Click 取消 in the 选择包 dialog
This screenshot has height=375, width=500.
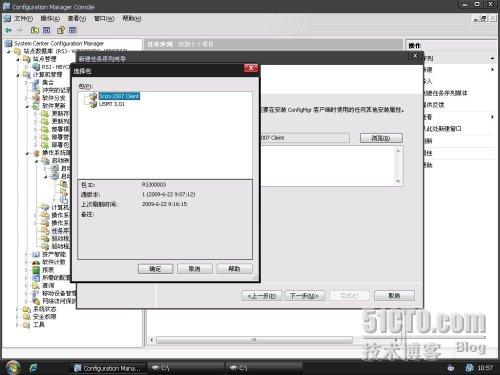pos(195,269)
